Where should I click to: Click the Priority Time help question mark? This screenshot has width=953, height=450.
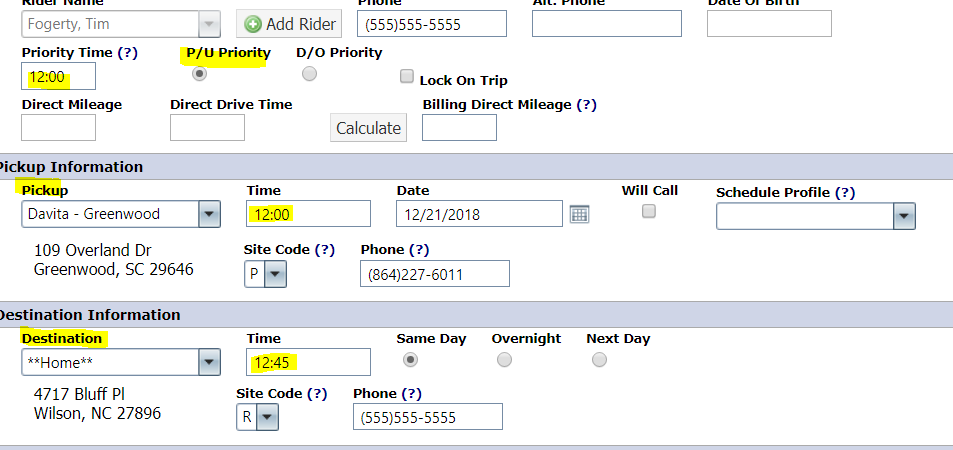click(x=127, y=53)
